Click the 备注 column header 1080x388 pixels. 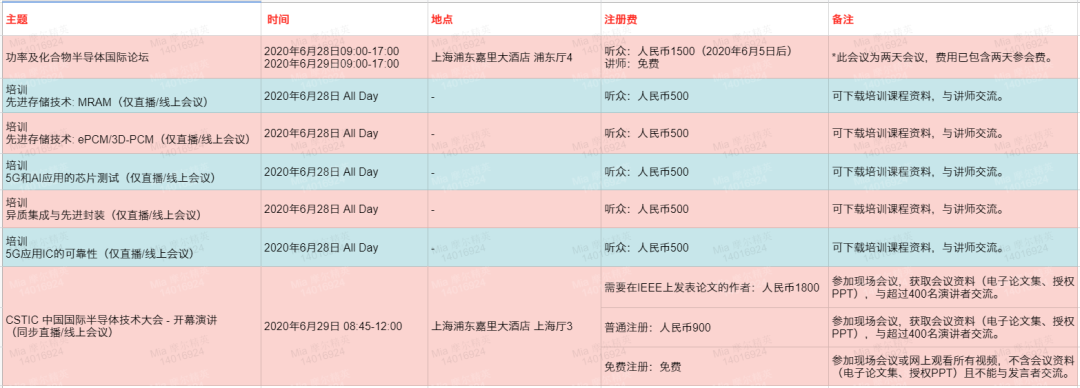[x=954, y=19]
